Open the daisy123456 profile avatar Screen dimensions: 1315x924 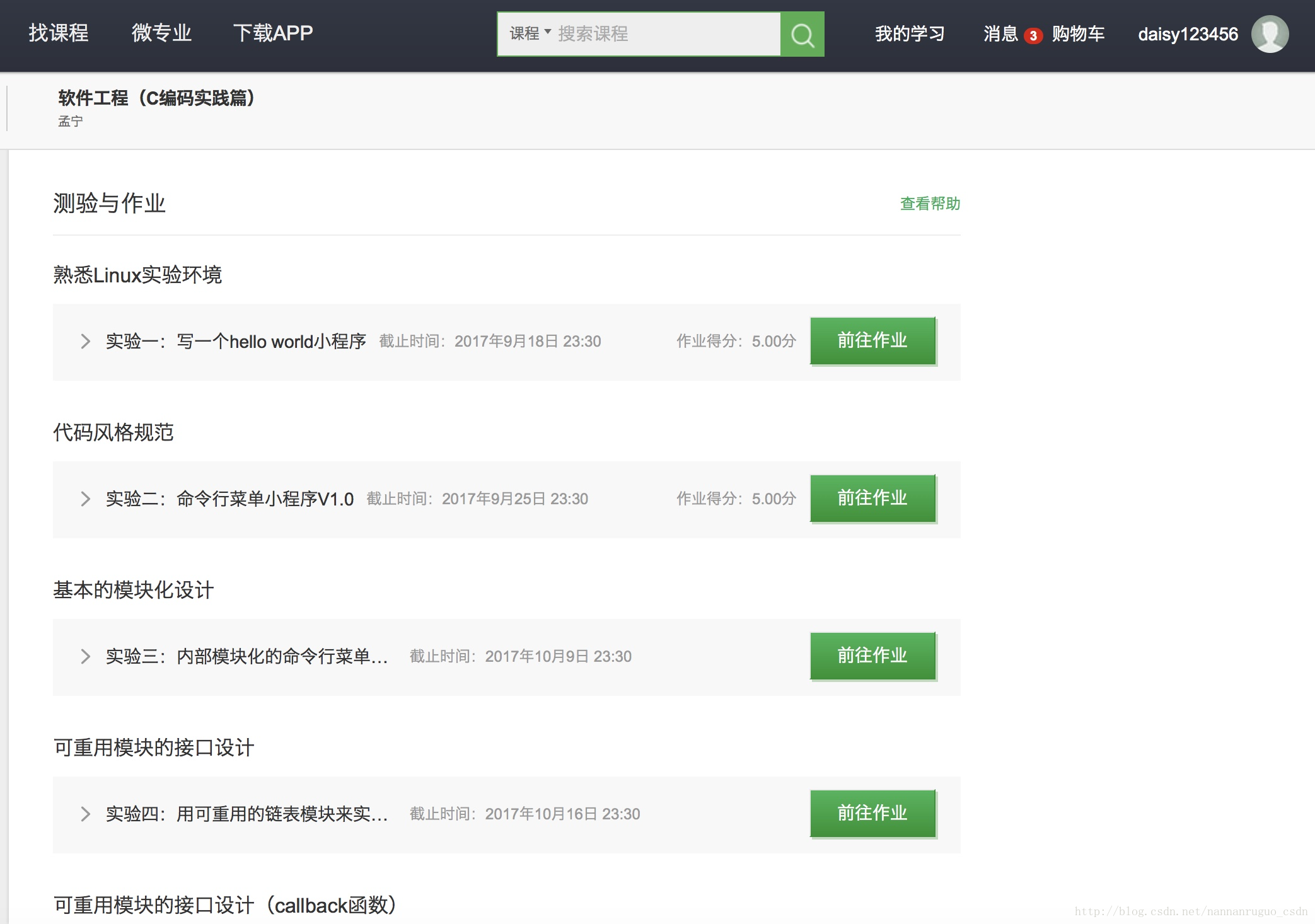point(1270,34)
